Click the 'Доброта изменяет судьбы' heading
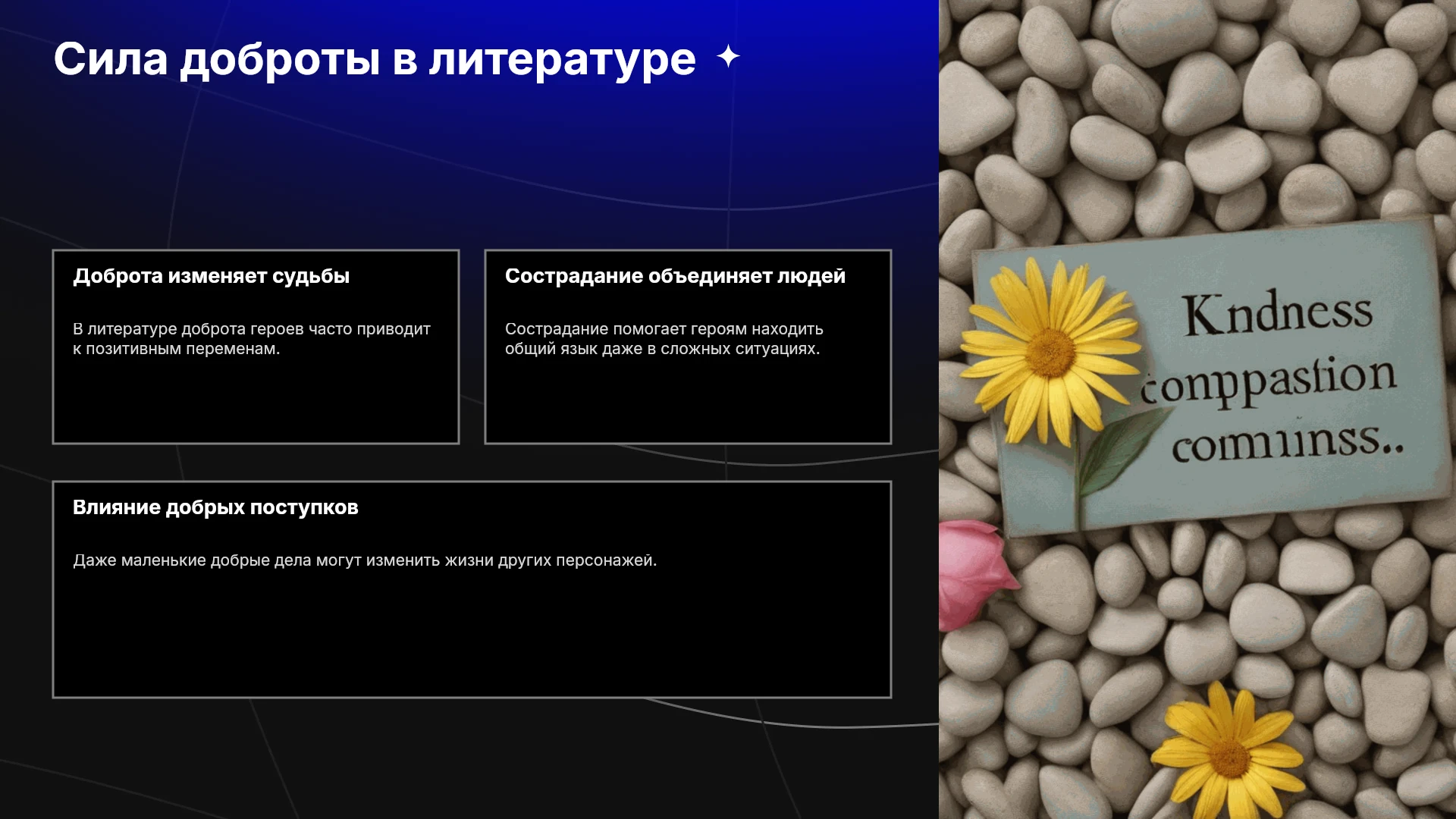 (211, 276)
